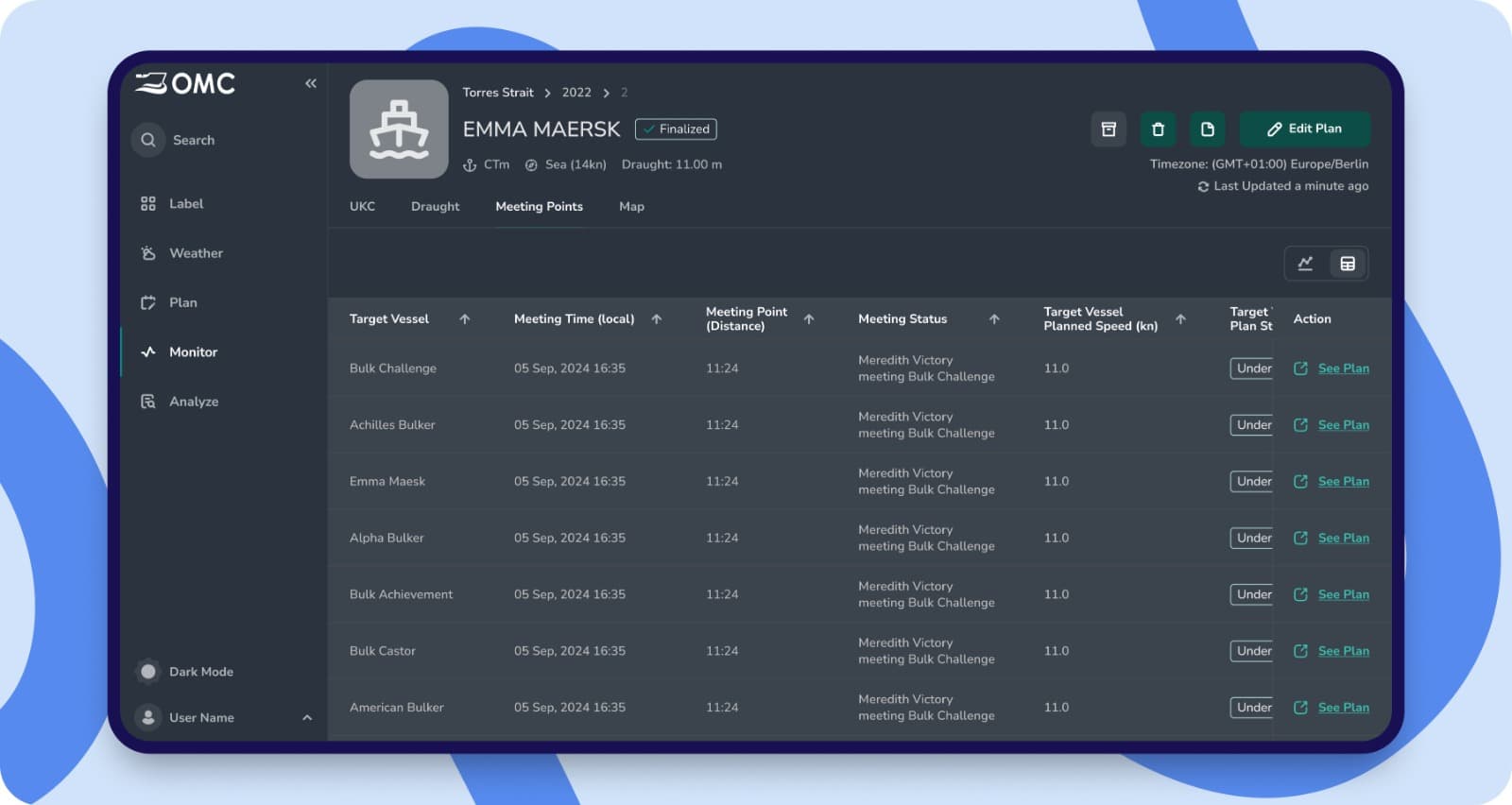Click external link icon in American Bulker row

coord(1301,708)
